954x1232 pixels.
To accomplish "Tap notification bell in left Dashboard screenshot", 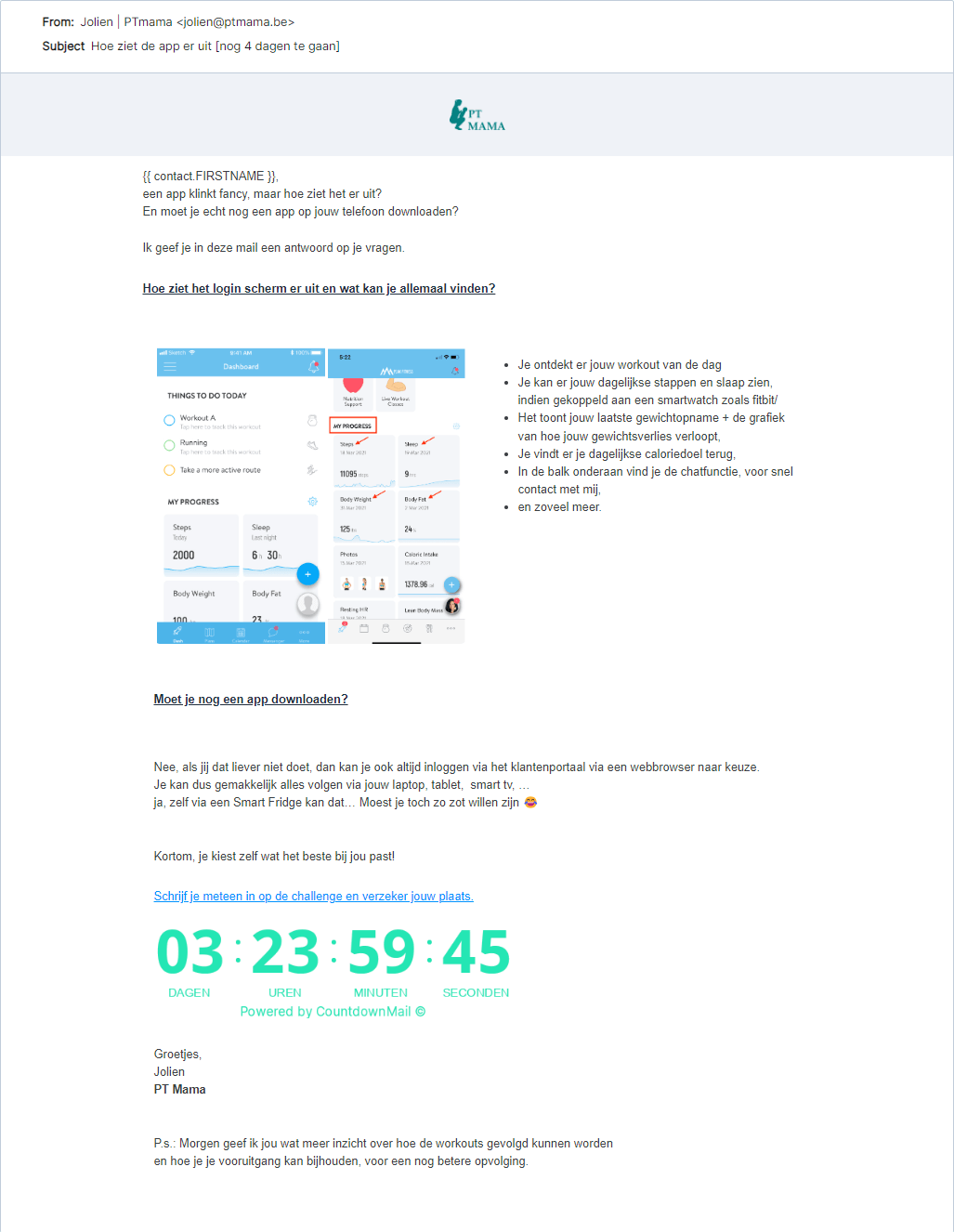I will 314,367.
